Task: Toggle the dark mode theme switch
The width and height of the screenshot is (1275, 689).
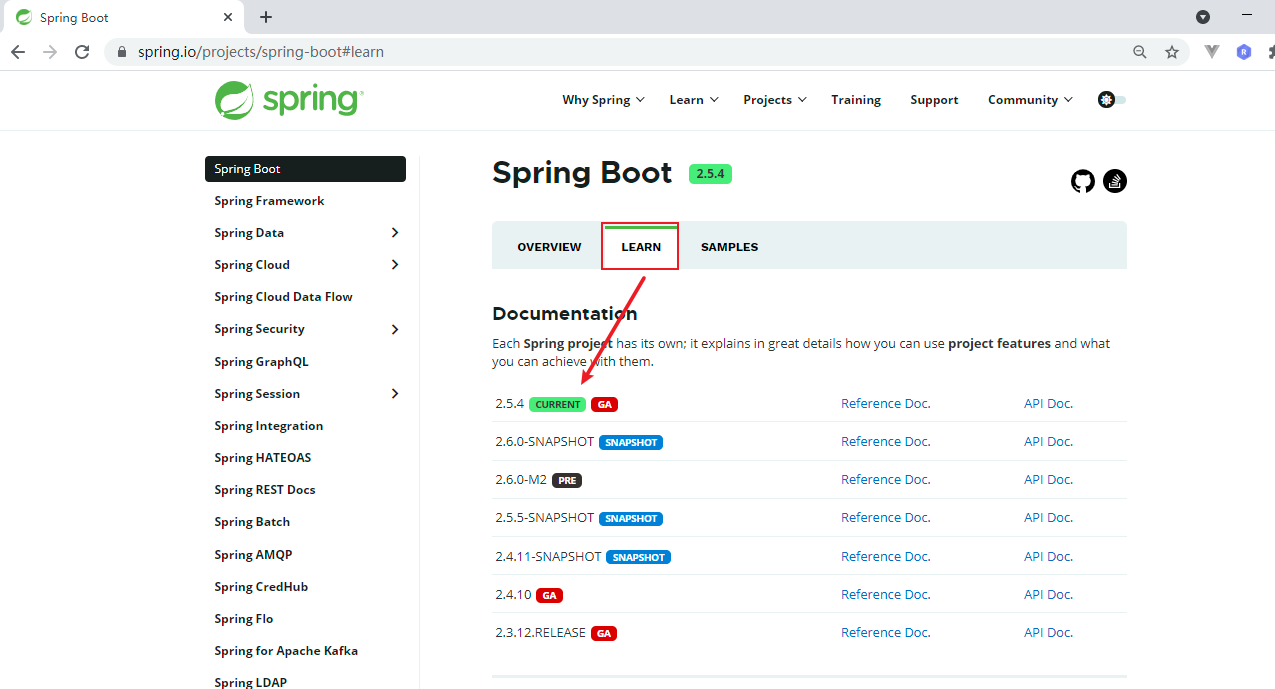Action: point(1112,100)
